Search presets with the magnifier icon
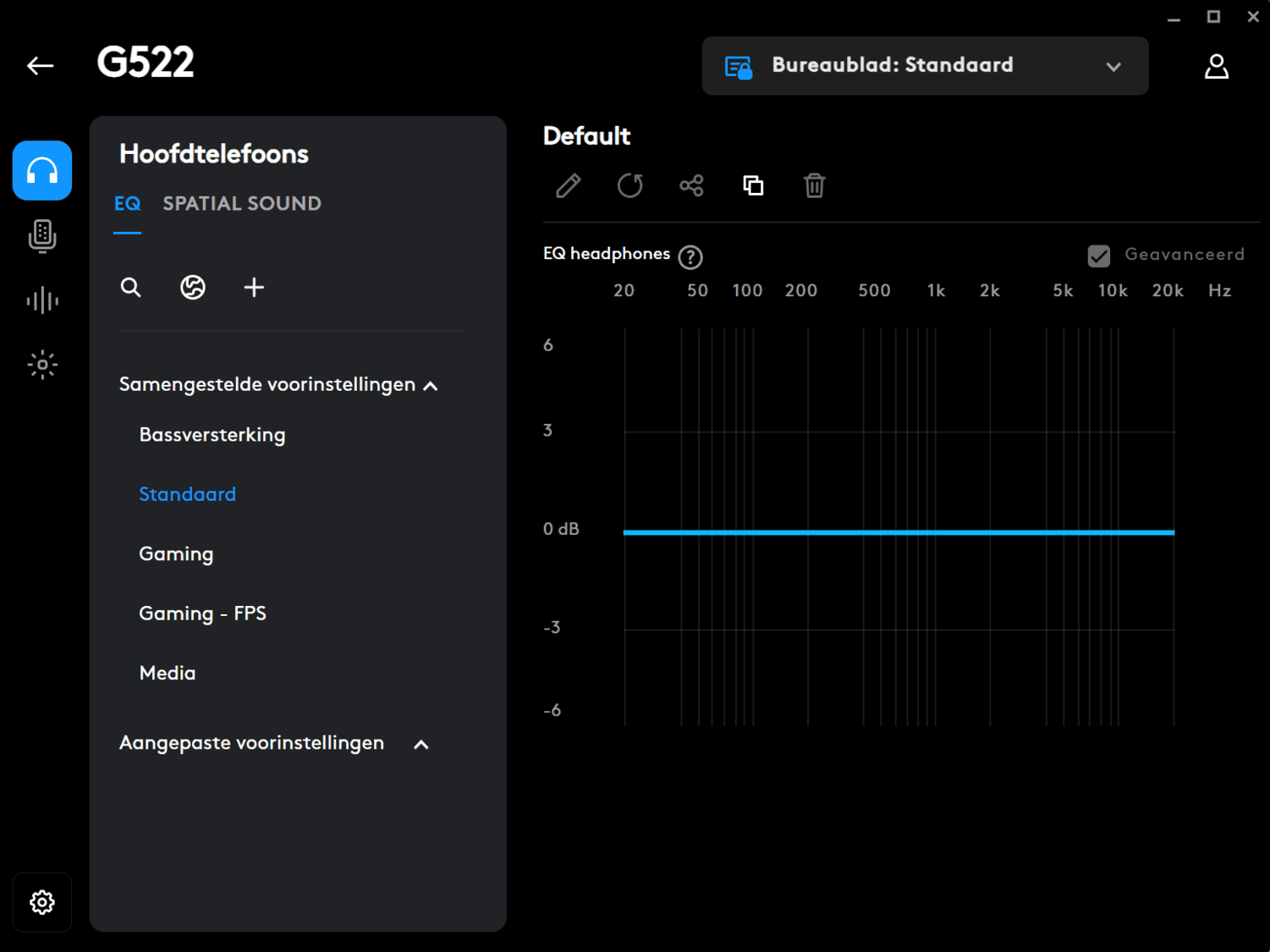The width and height of the screenshot is (1270, 952). (130, 288)
